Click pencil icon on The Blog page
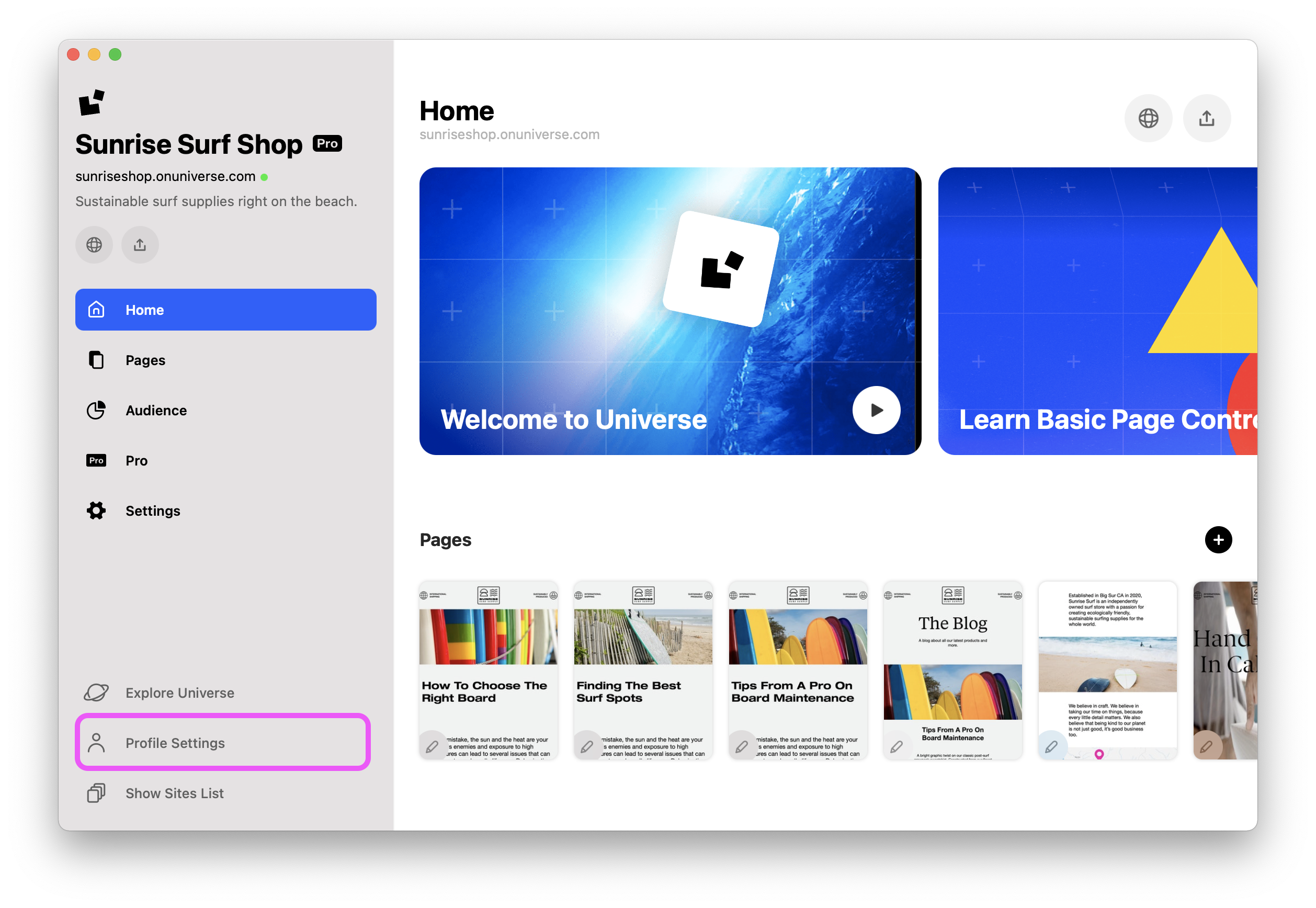 click(x=897, y=746)
